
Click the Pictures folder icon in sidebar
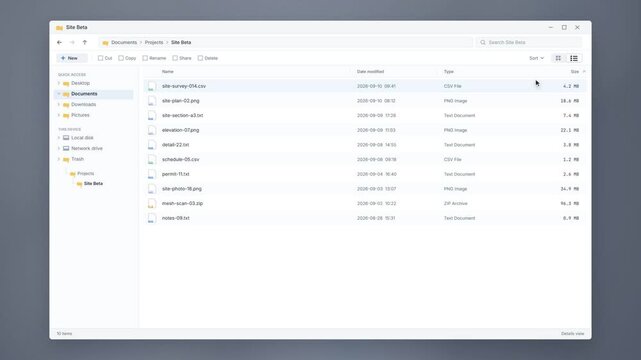click(66, 115)
